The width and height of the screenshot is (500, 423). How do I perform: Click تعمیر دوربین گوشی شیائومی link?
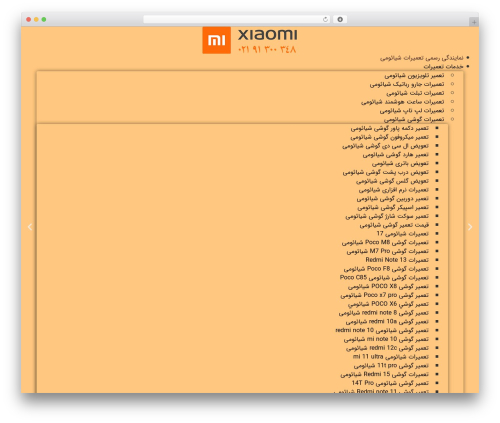(393, 199)
